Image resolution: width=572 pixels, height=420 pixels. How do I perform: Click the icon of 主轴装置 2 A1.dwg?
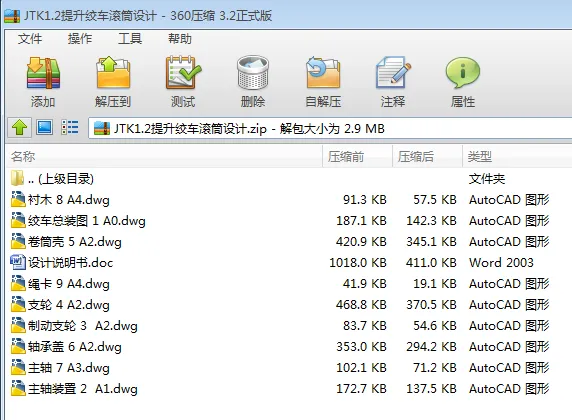pos(18,388)
